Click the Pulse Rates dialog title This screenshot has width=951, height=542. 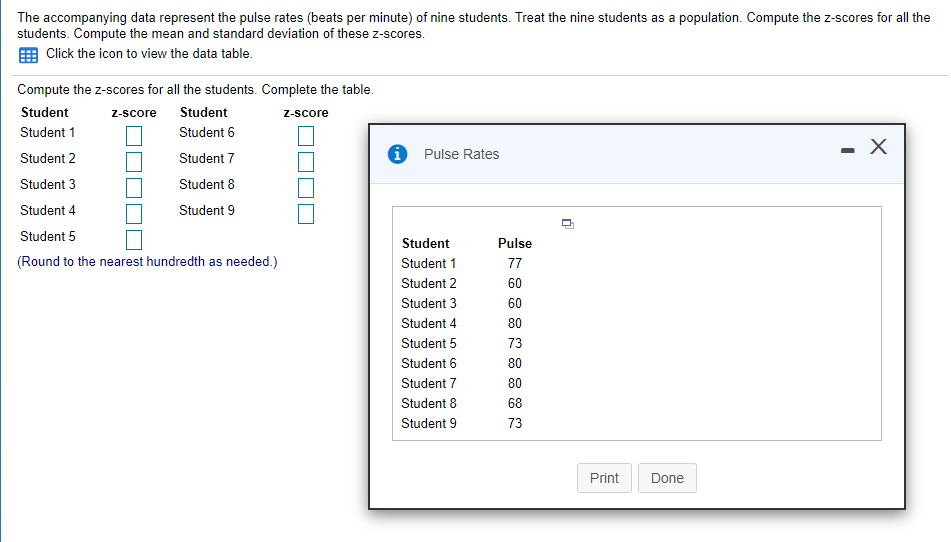461,154
